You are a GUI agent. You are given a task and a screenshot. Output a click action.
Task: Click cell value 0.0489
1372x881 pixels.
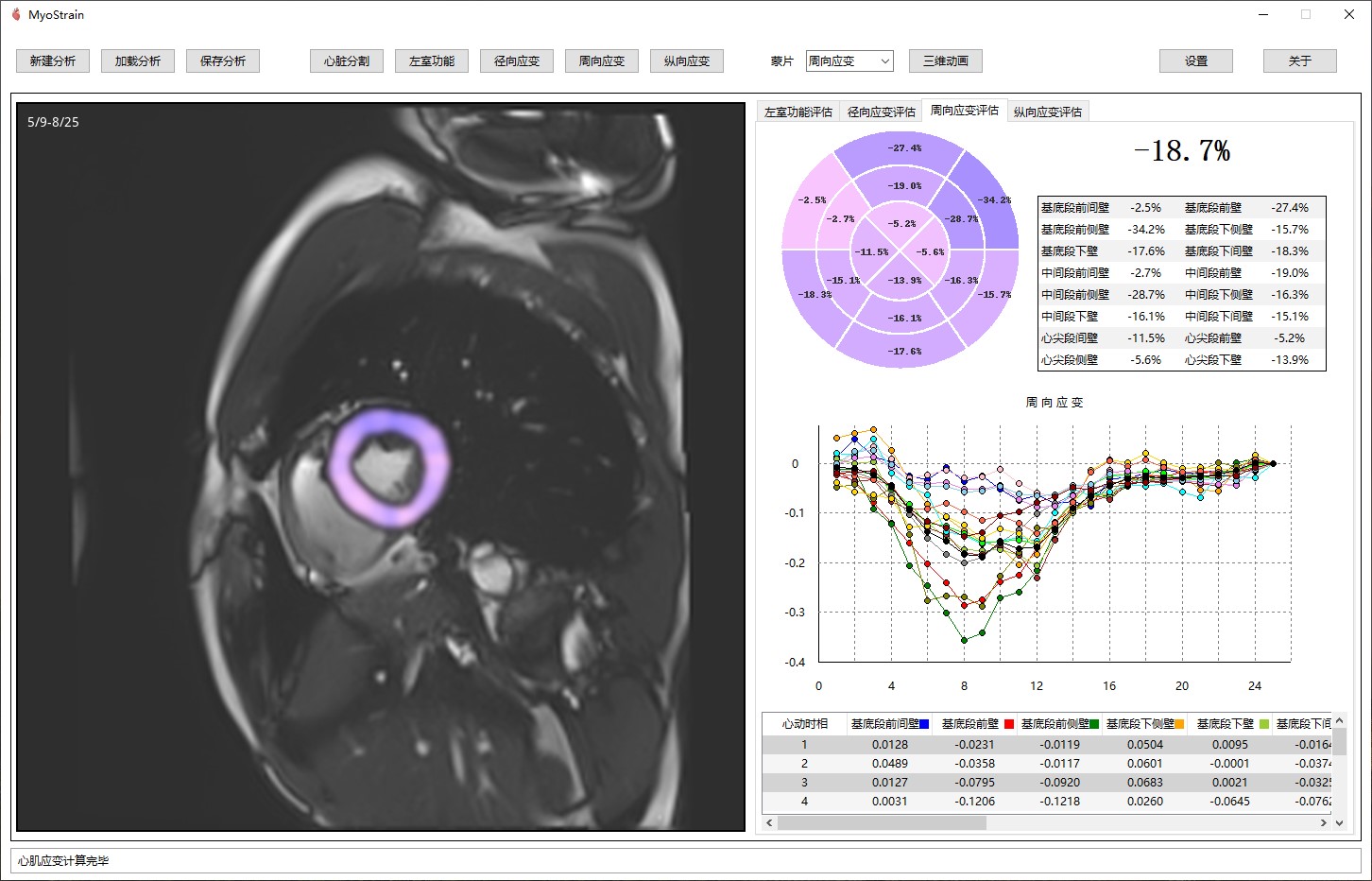click(889, 764)
